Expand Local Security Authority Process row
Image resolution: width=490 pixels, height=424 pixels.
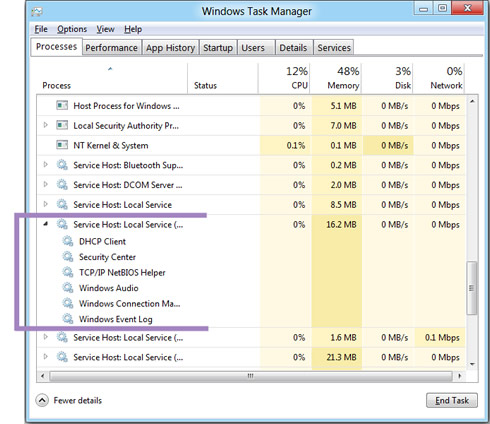[x=46, y=125]
